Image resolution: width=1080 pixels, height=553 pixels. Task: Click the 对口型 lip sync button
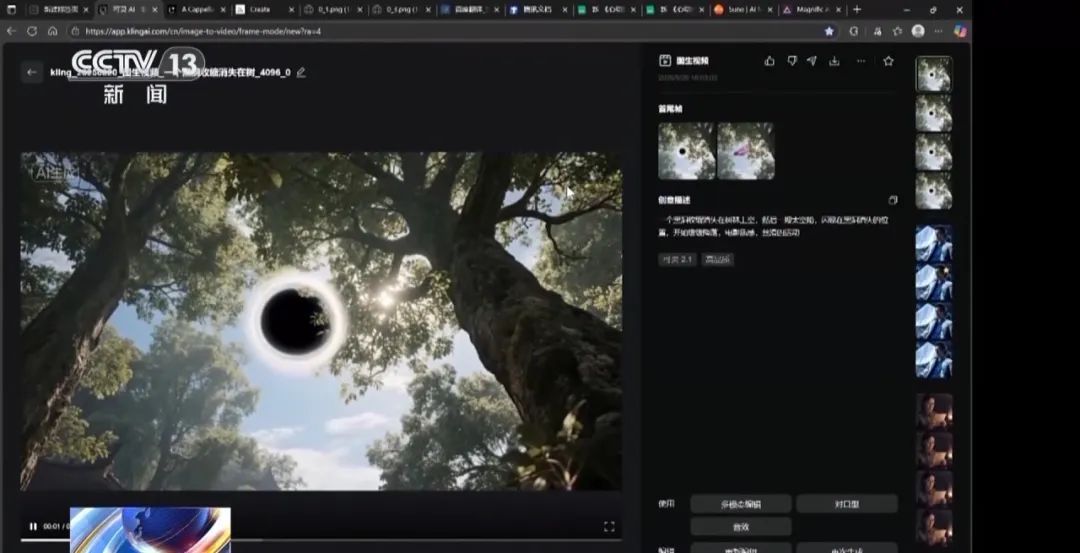tap(846, 504)
